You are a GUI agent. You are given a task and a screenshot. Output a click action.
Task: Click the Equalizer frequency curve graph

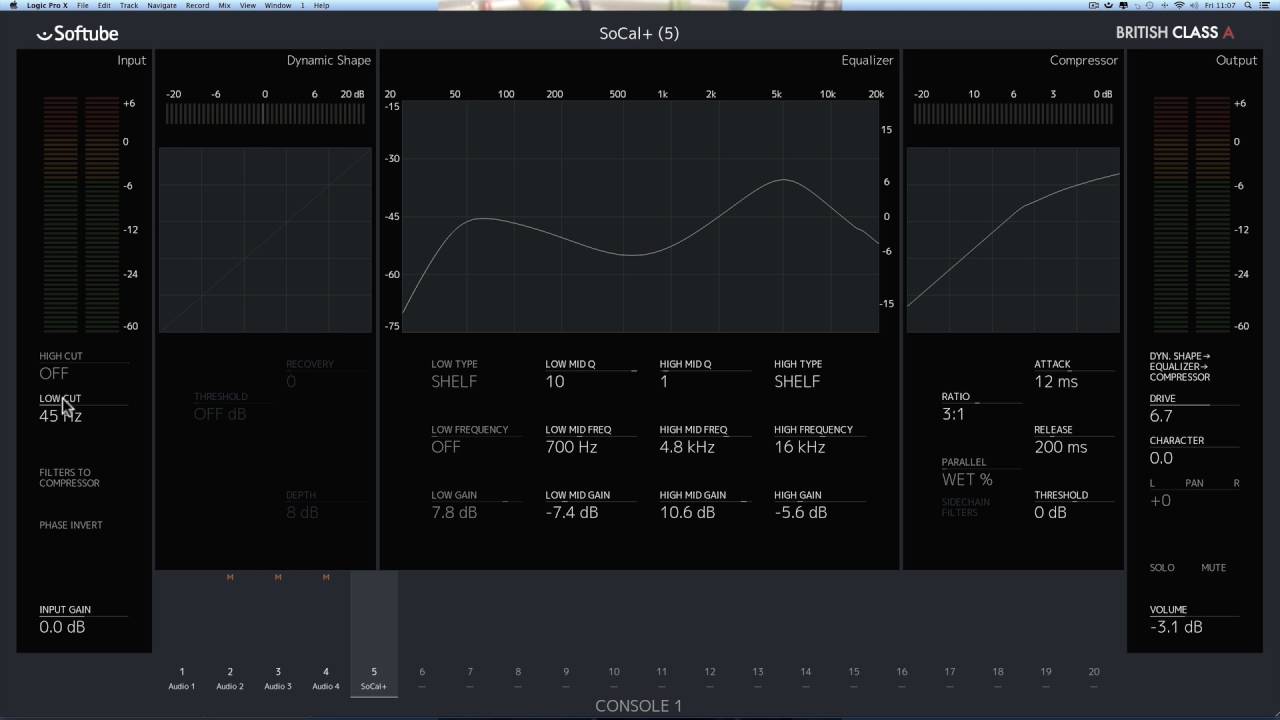[x=640, y=216]
